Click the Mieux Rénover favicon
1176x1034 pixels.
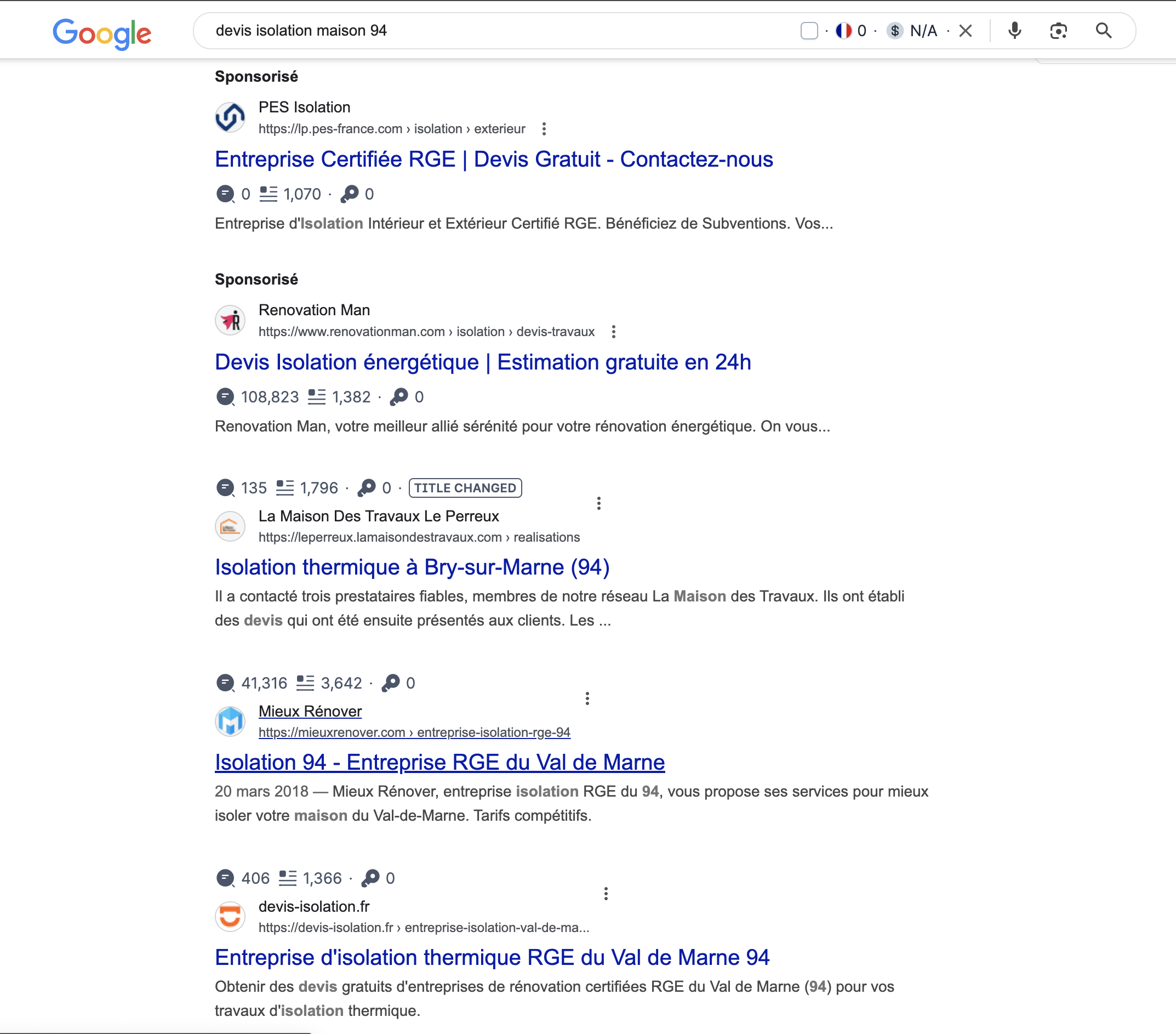230,721
